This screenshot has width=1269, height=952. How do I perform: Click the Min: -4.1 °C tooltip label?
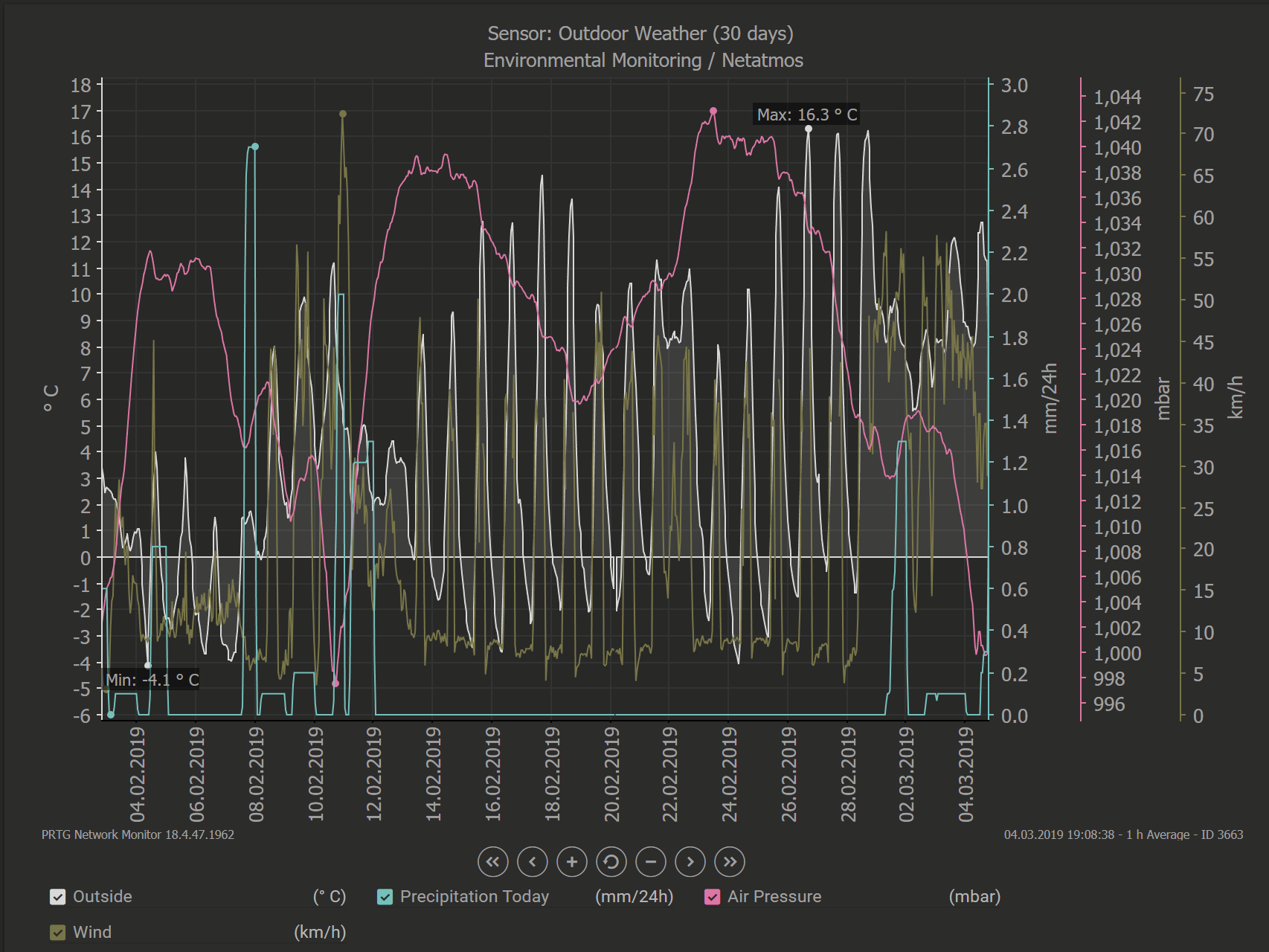(152, 680)
